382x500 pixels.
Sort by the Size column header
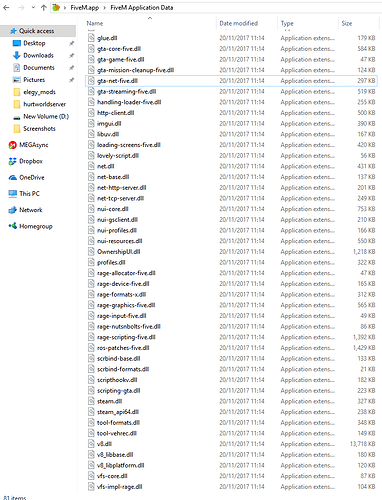(x=347, y=23)
